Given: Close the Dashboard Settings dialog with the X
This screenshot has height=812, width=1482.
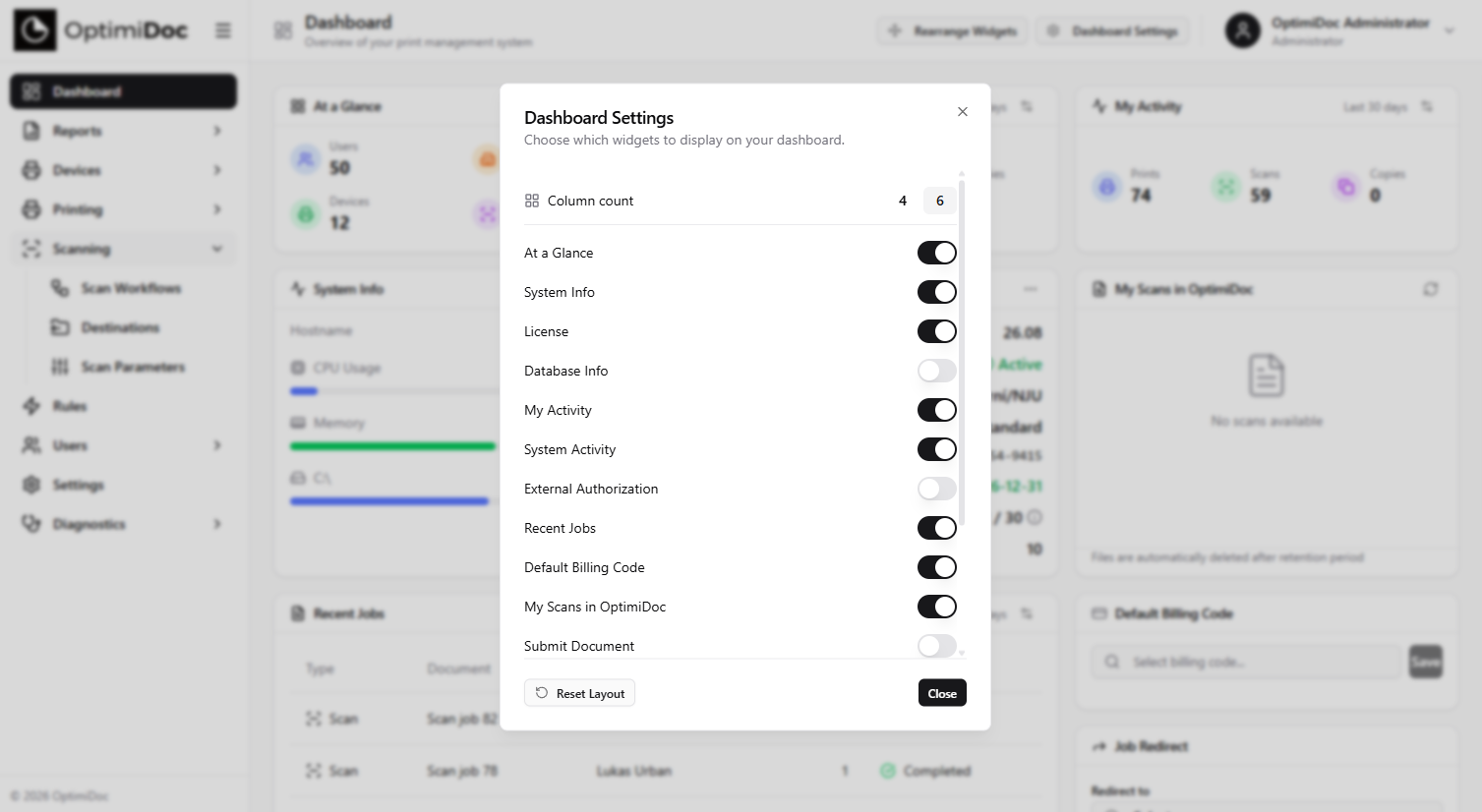Looking at the screenshot, I should pyautogui.click(x=963, y=112).
